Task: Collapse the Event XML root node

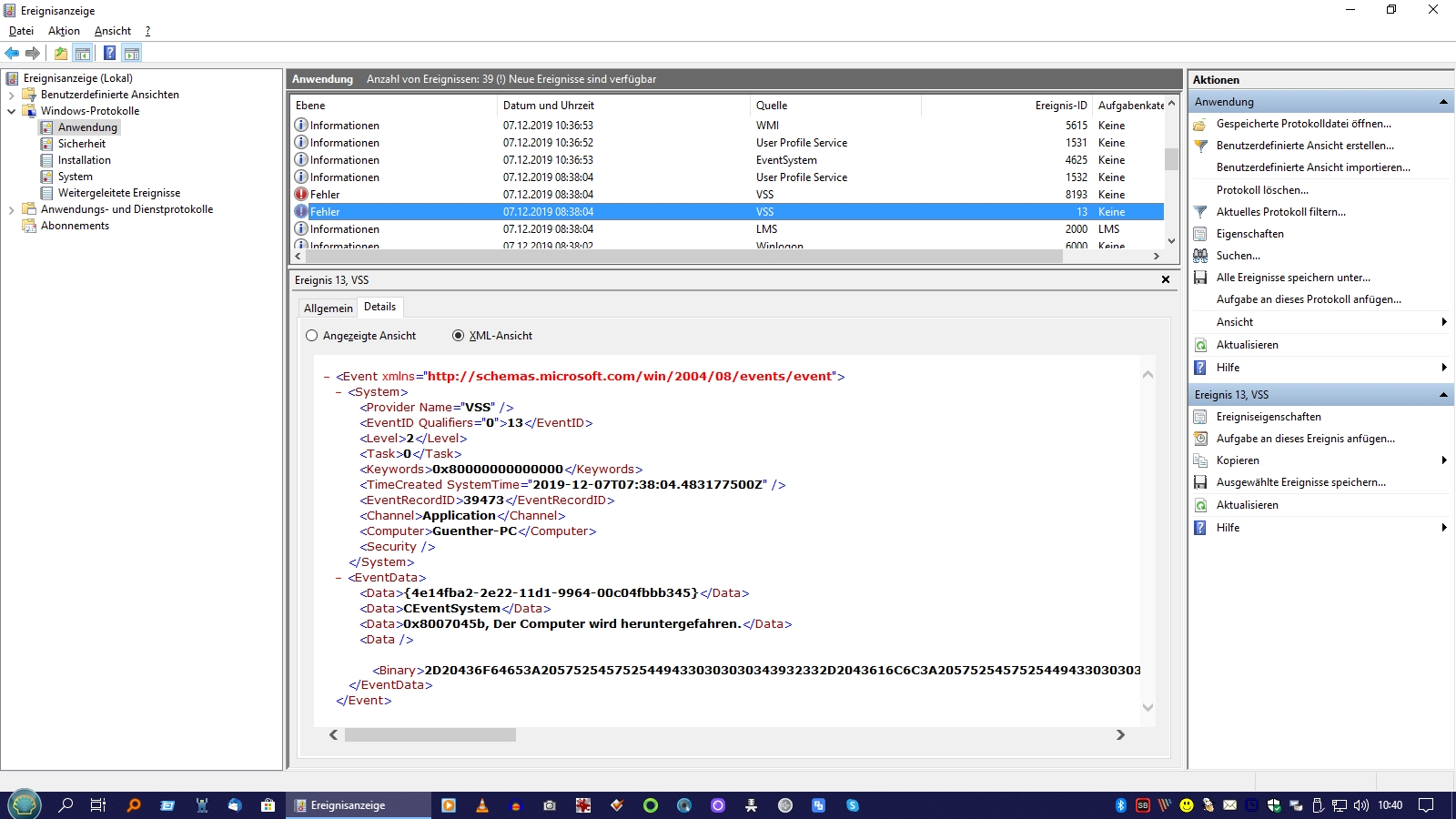Action: click(327, 377)
